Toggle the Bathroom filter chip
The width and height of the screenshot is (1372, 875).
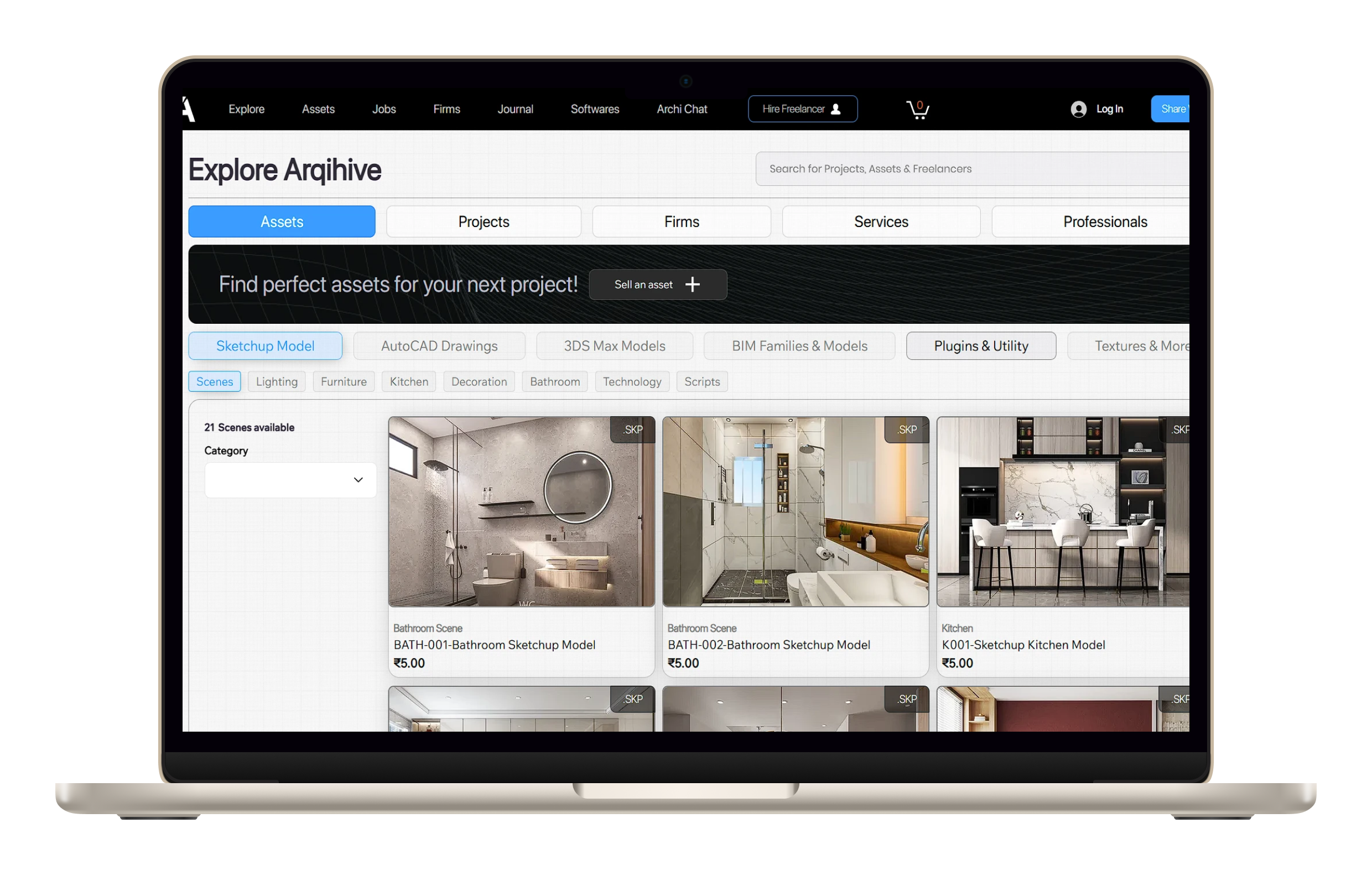[554, 381]
